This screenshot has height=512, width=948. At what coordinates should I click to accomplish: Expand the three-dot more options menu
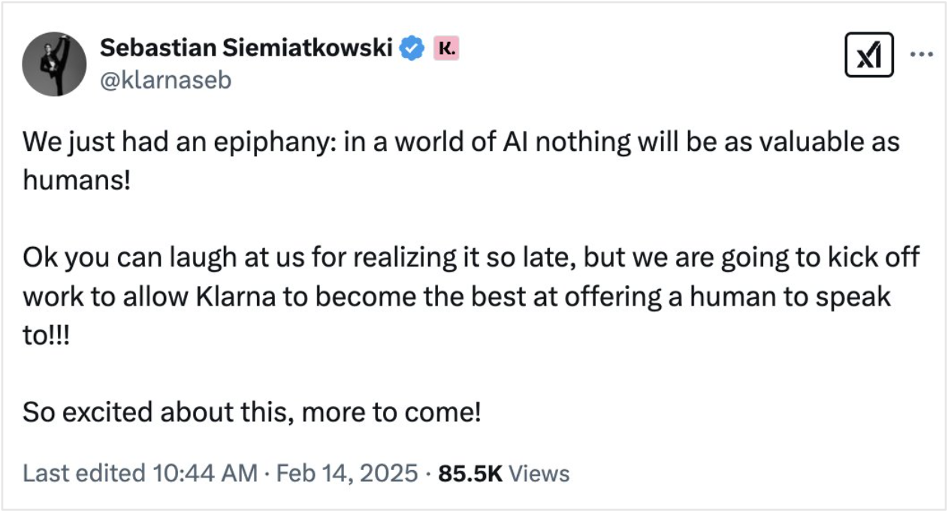tap(920, 56)
